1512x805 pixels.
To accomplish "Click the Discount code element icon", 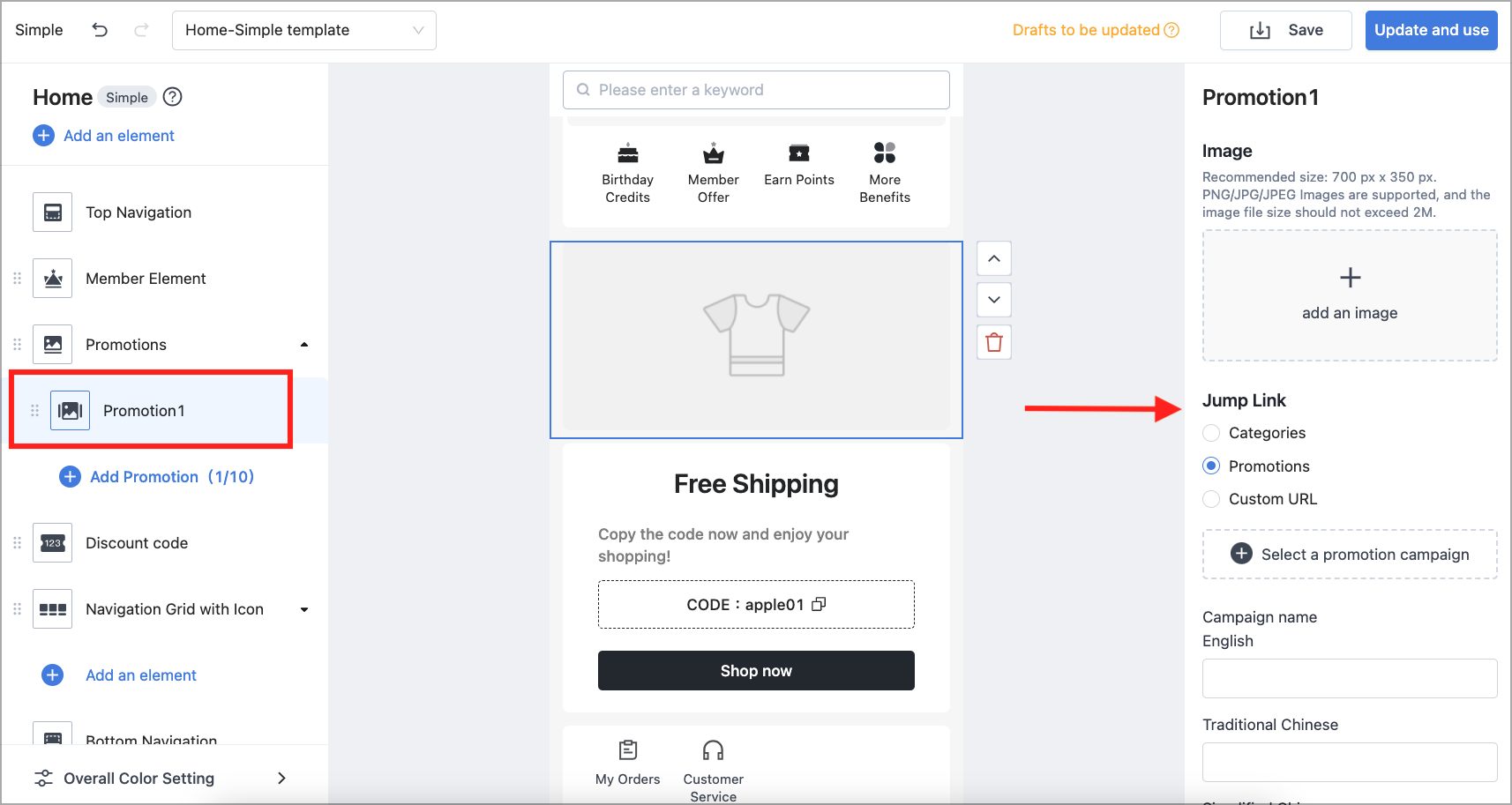I will pos(53,543).
